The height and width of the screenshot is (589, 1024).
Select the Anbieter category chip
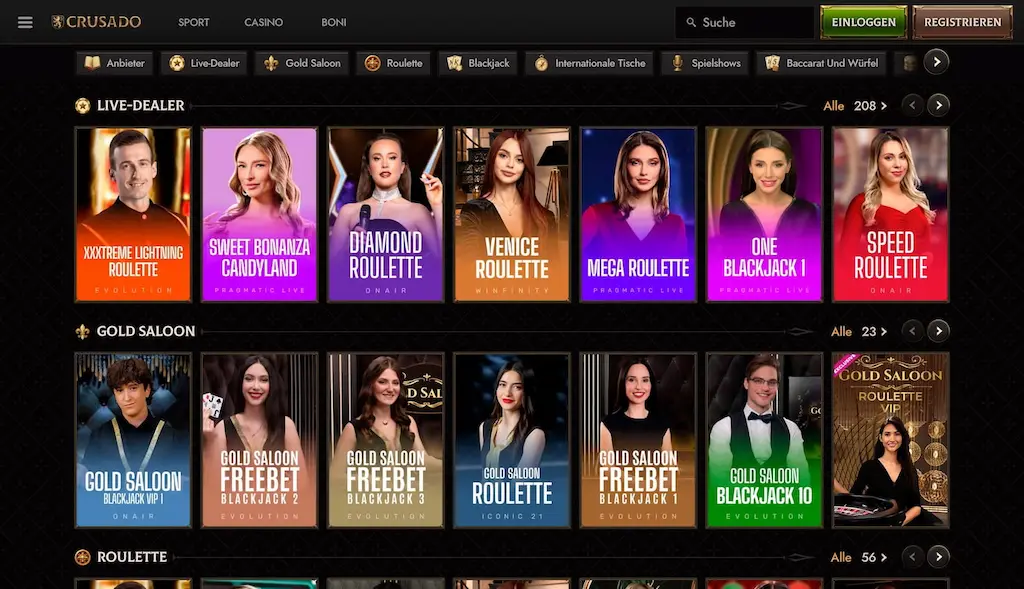click(114, 63)
